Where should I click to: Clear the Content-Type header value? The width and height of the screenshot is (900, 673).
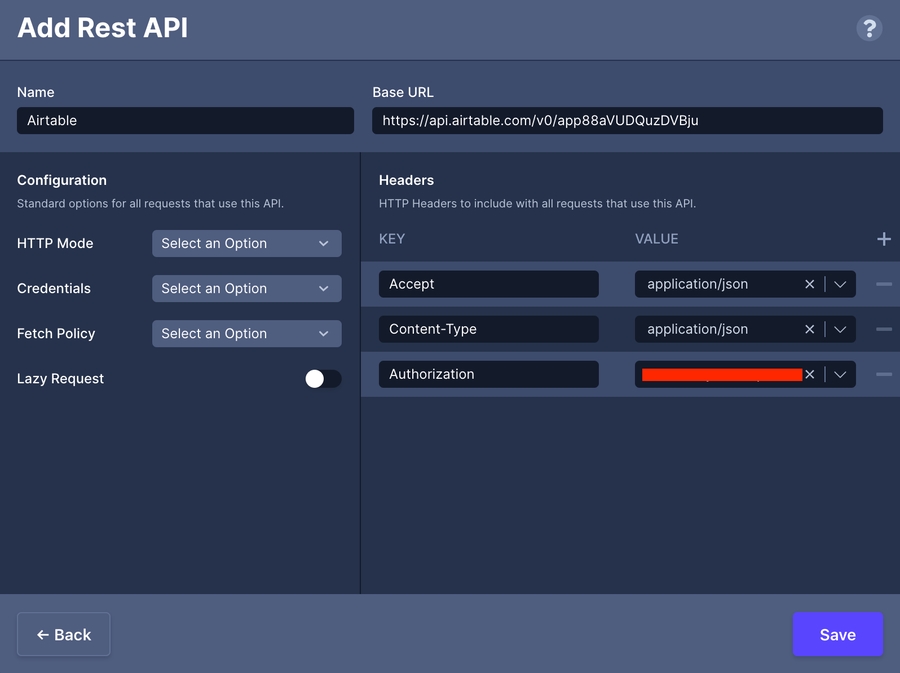[810, 329]
